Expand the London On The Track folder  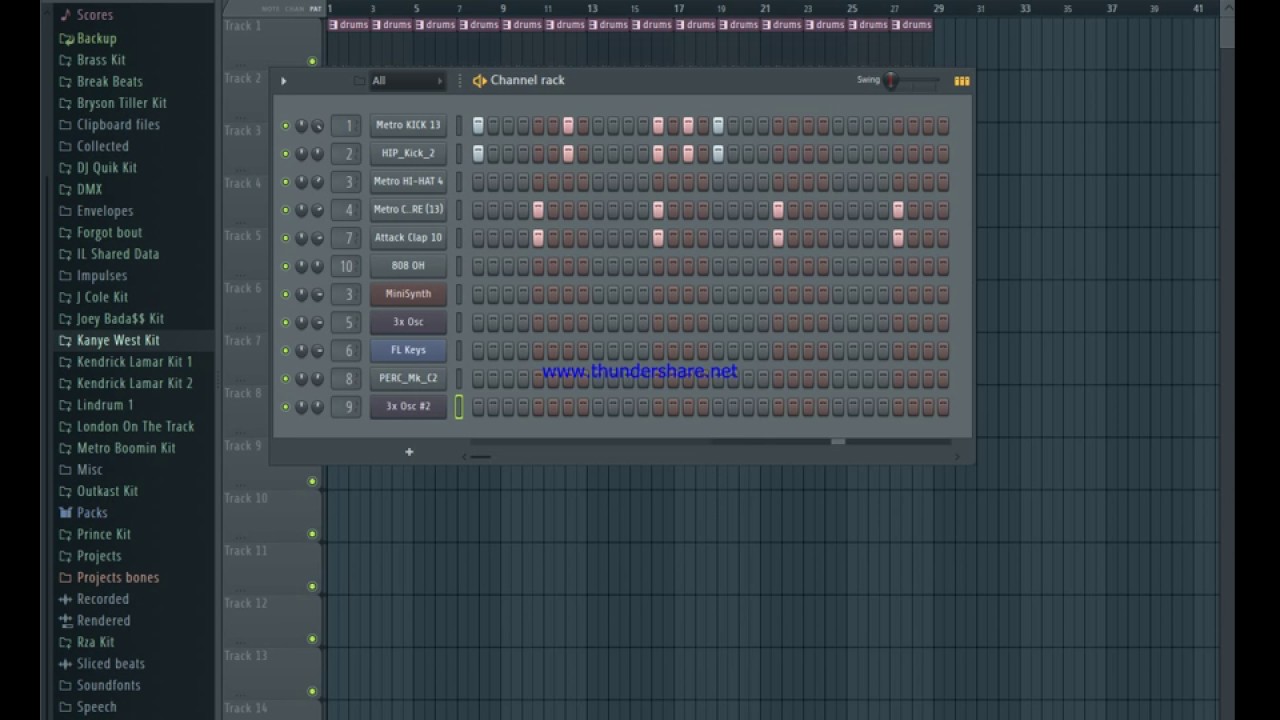pos(136,427)
